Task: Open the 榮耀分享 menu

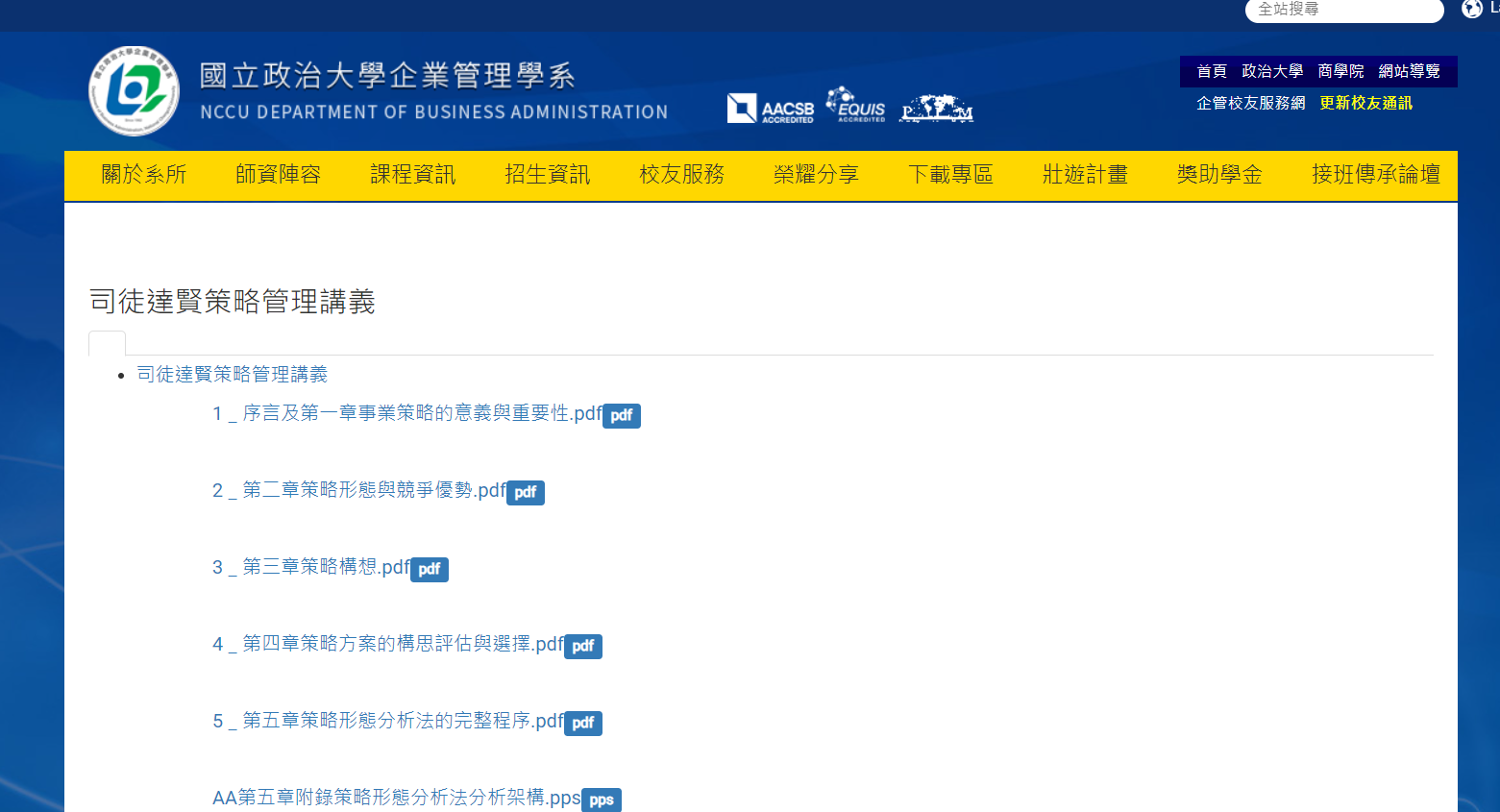Action: point(817,175)
